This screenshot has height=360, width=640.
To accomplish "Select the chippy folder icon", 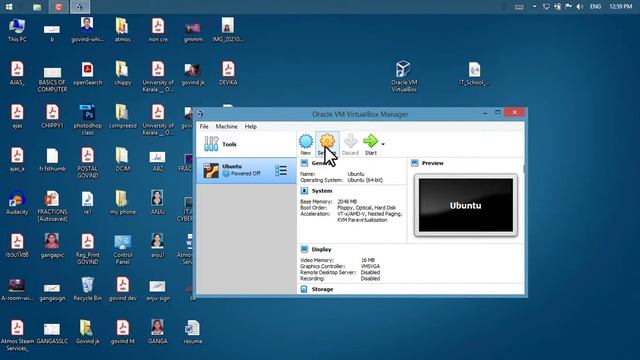I will click(122, 73).
